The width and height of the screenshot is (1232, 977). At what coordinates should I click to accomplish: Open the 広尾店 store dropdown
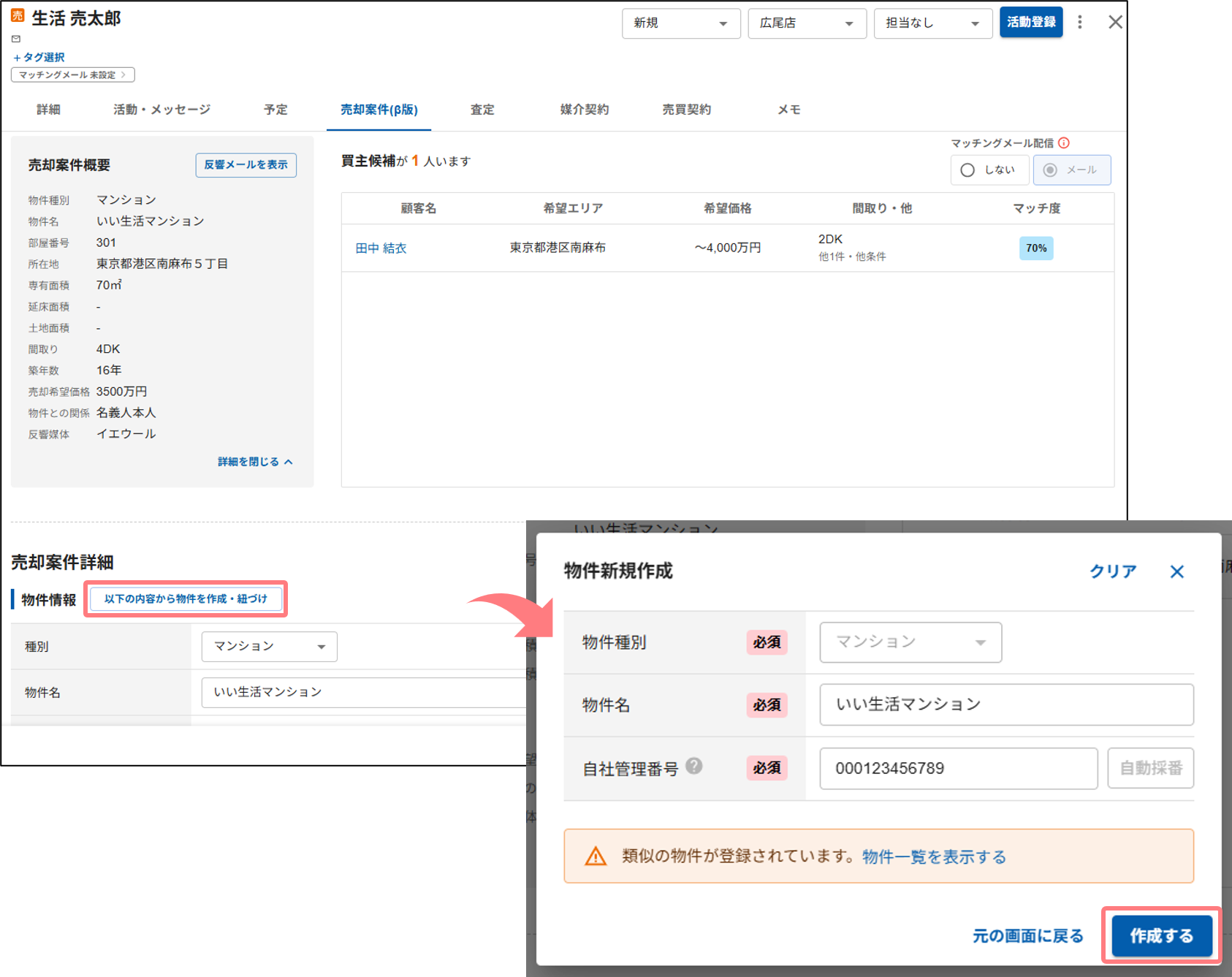coord(807,23)
